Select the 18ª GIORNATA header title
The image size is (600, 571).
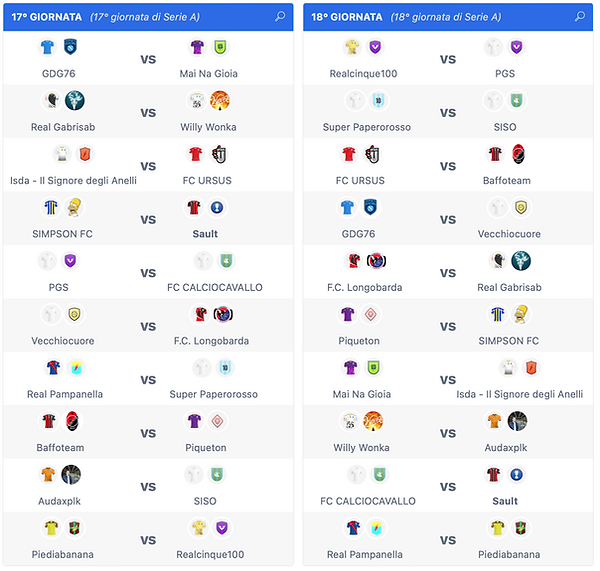pos(347,17)
